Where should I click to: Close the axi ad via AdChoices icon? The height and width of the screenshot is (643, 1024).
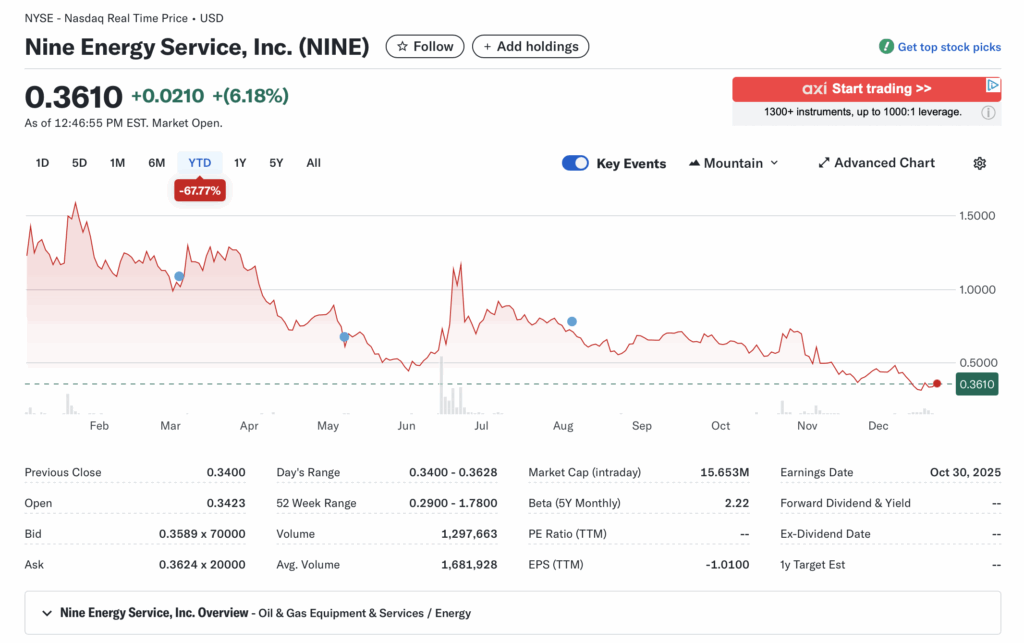tap(992, 86)
